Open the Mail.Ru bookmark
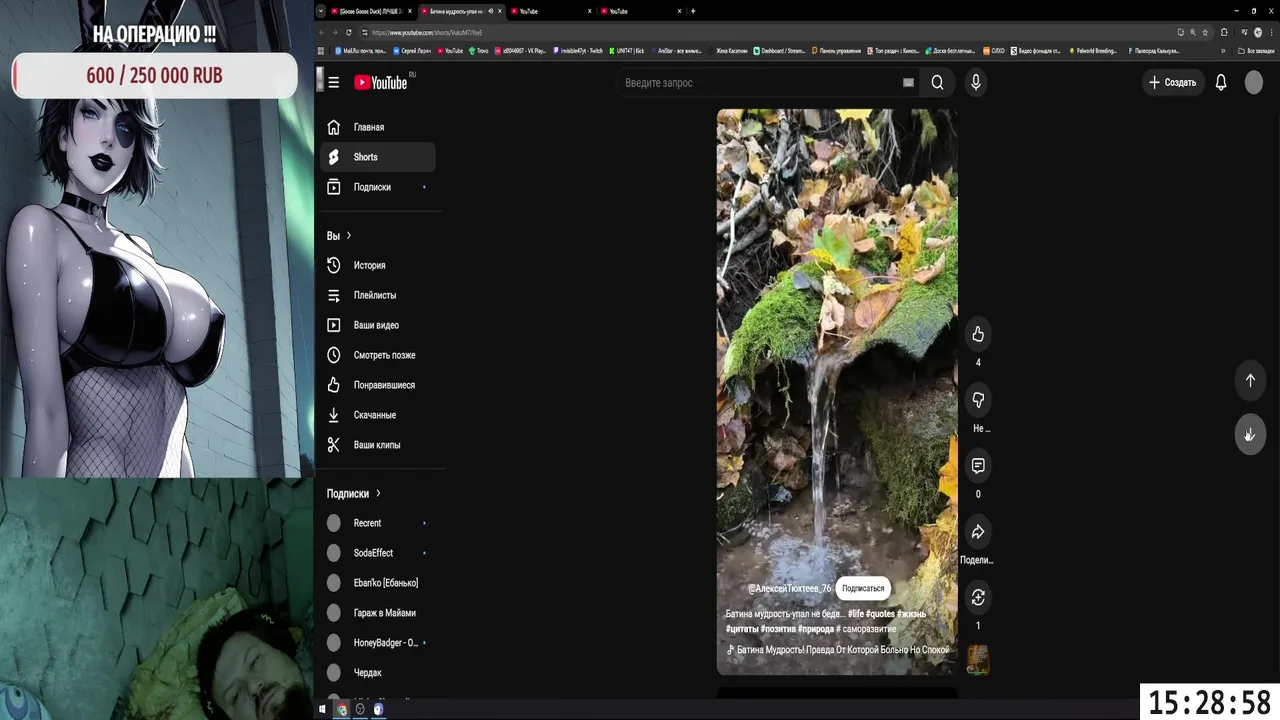The height and width of the screenshot is (720, 1280). click(x=362, y=50)
